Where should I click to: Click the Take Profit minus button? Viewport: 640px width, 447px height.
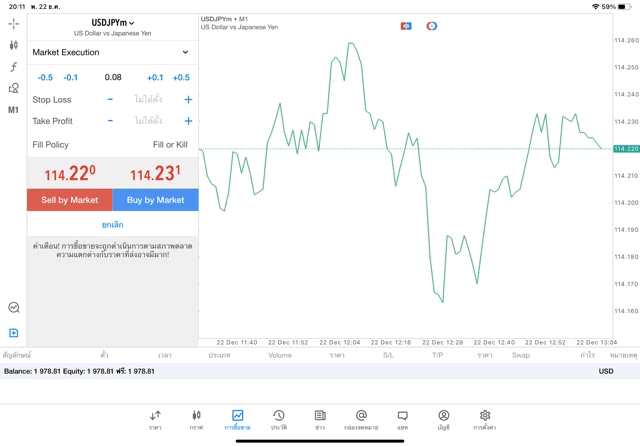[x=110, y=120]
